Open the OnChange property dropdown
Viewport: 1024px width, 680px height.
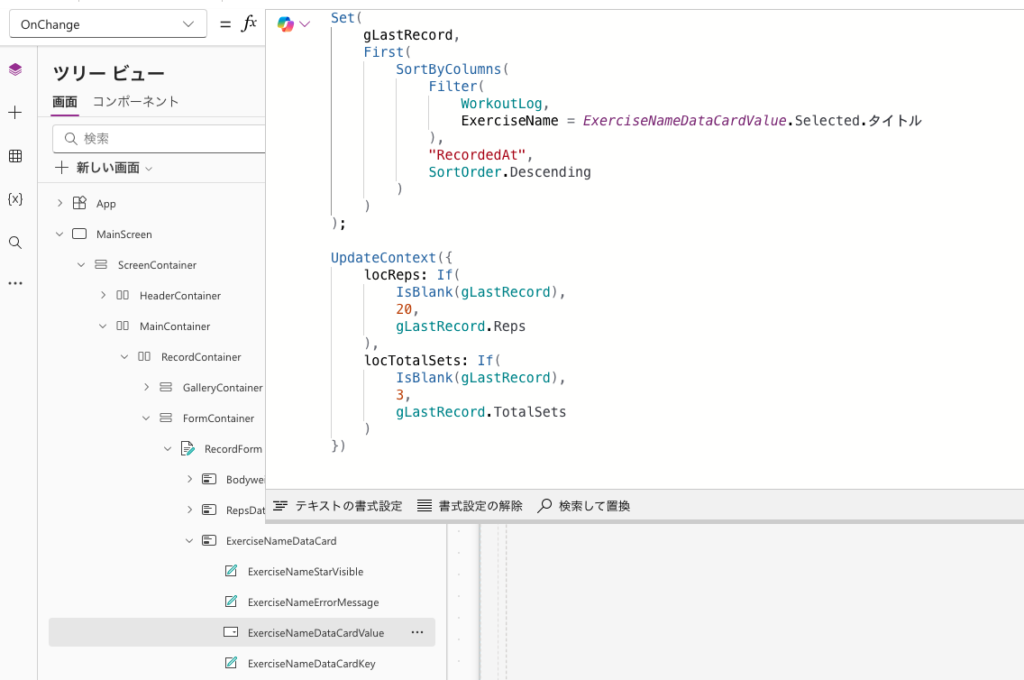pos(108,24)
